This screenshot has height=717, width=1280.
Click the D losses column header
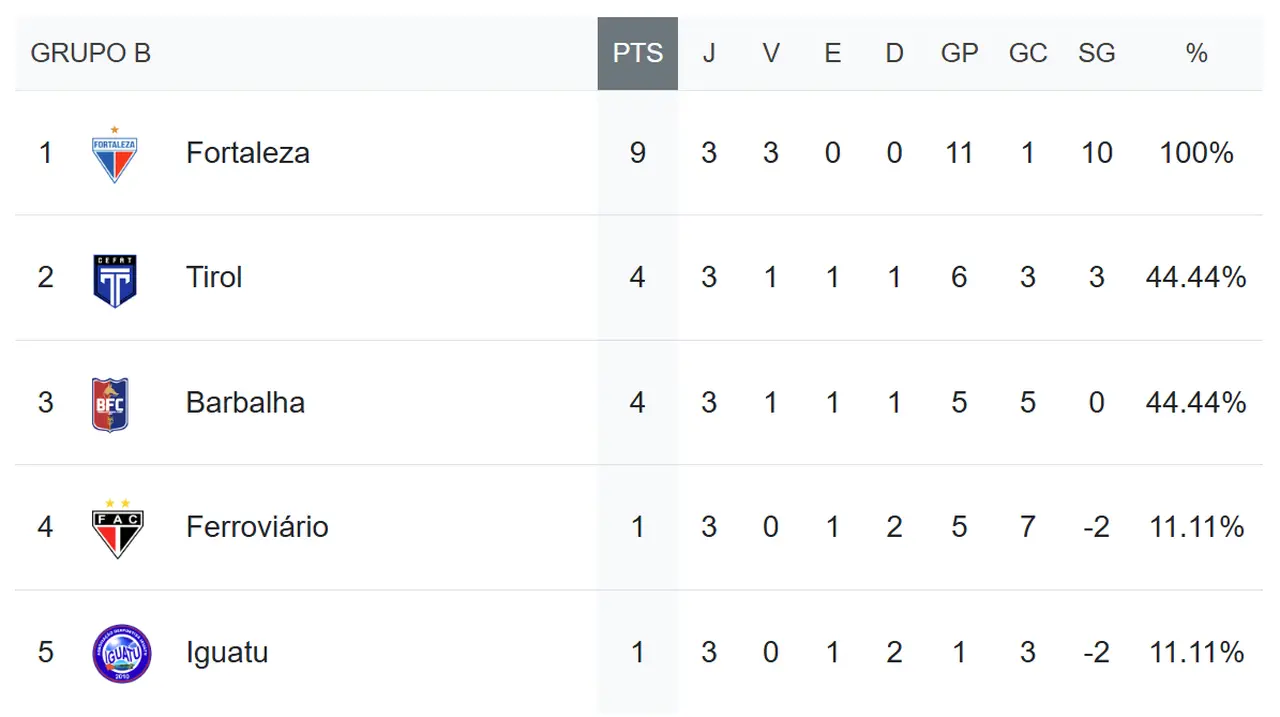pos(894,54)
